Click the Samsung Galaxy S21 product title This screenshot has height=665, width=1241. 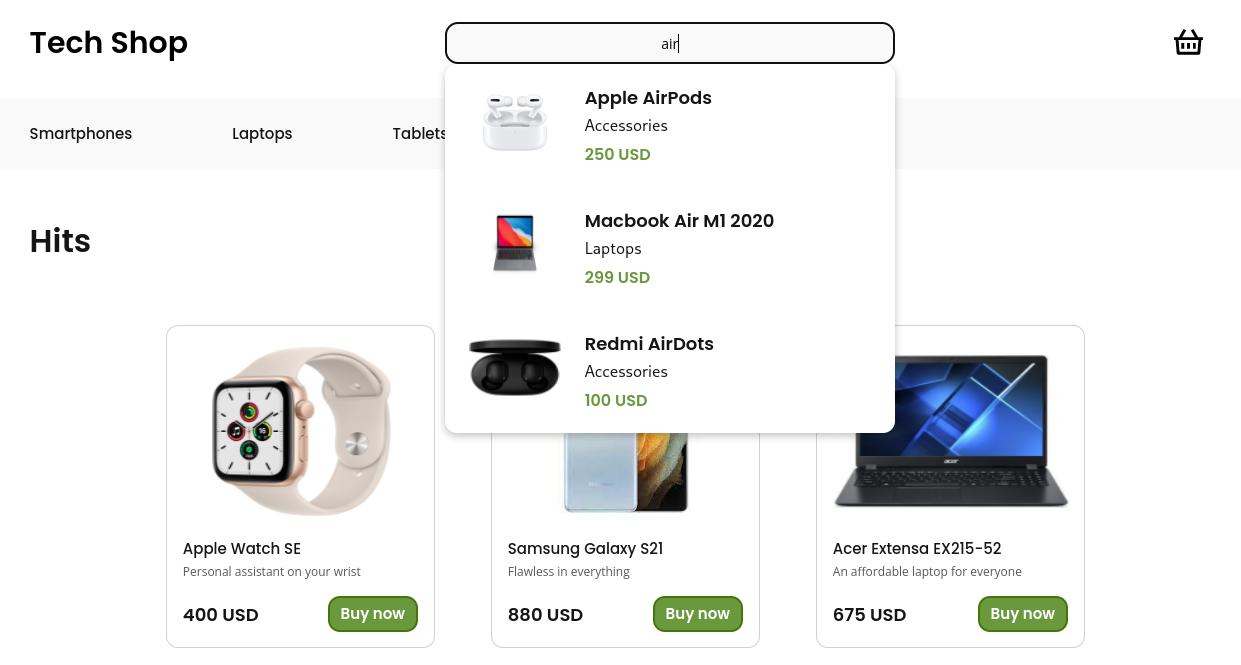tap(585, 548)
